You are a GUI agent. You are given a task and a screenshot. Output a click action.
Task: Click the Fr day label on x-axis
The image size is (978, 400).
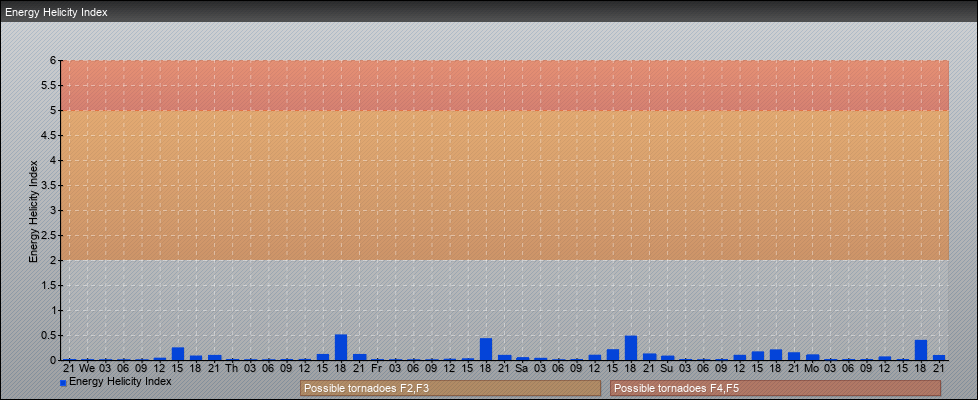pos(377,368)
